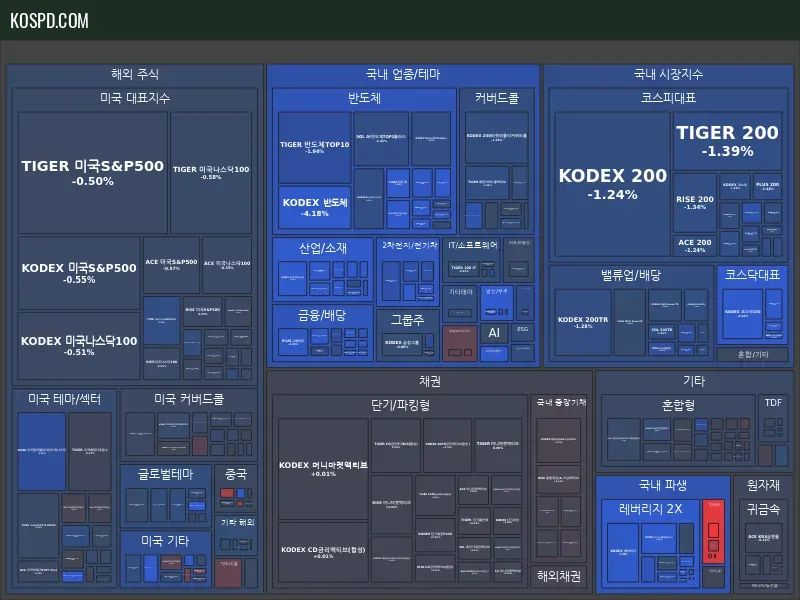Select the 중국 group header

tap(236, 474)
